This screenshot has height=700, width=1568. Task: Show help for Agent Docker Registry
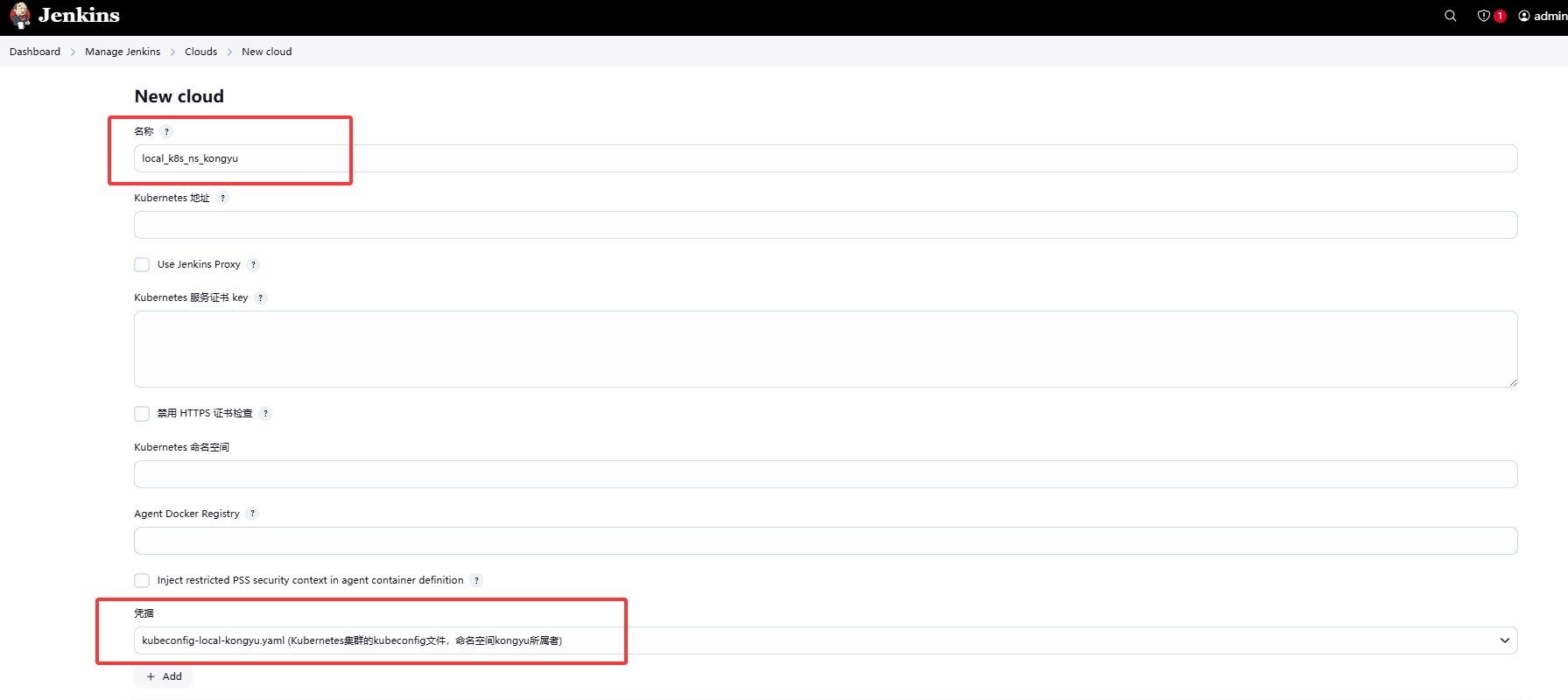click(252, 514)
